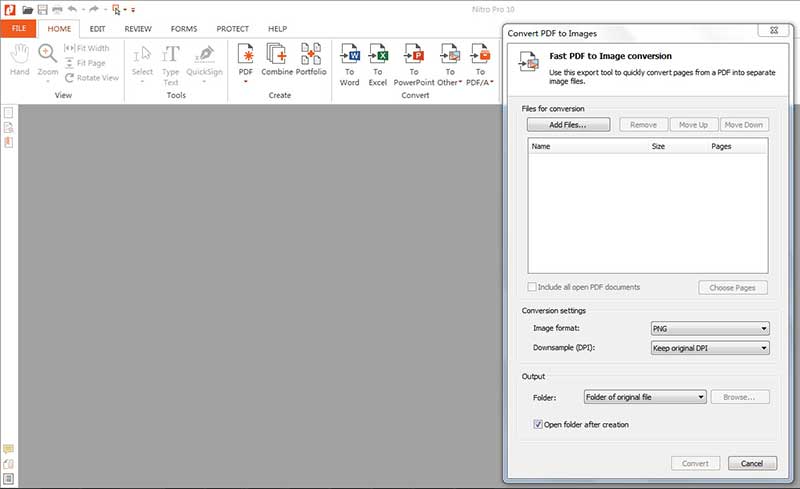Uncheck Open folder after creation
The width and height of the screenshot is (800, 489).
click(x=538, y=424)
